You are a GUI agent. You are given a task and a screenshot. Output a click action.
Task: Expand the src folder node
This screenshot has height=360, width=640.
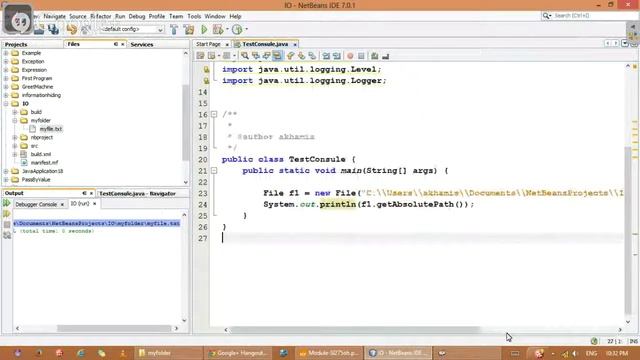click(x=15, y=146)
